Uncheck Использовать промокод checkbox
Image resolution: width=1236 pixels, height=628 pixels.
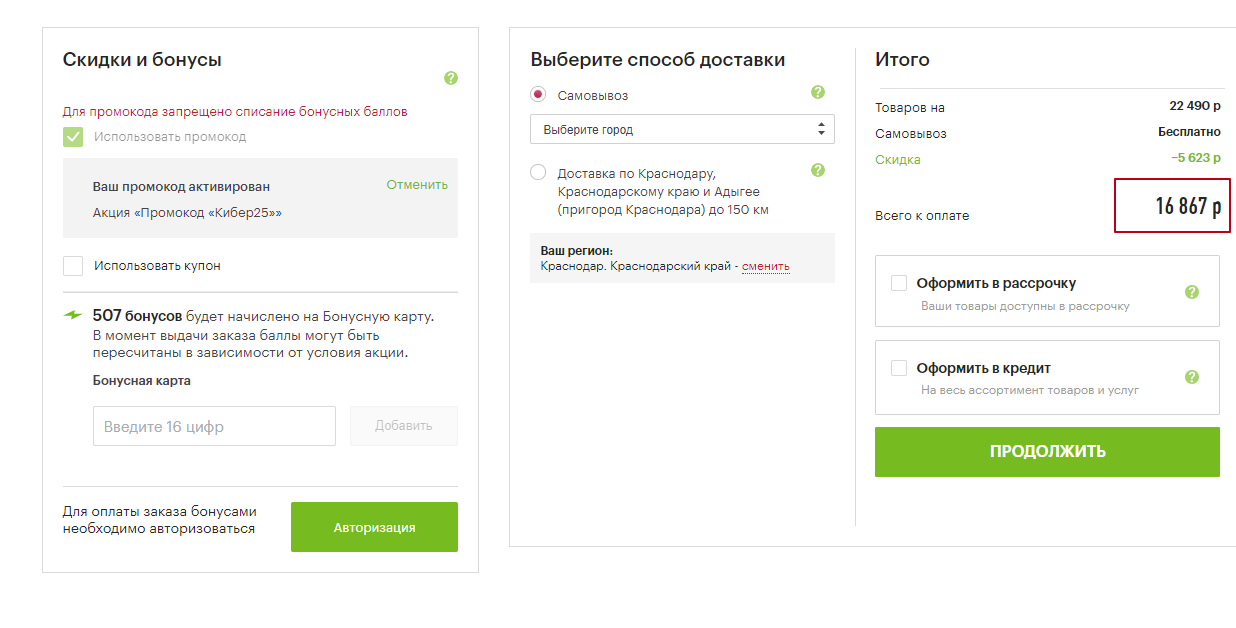pyautogui.click(x=73, y=137)
